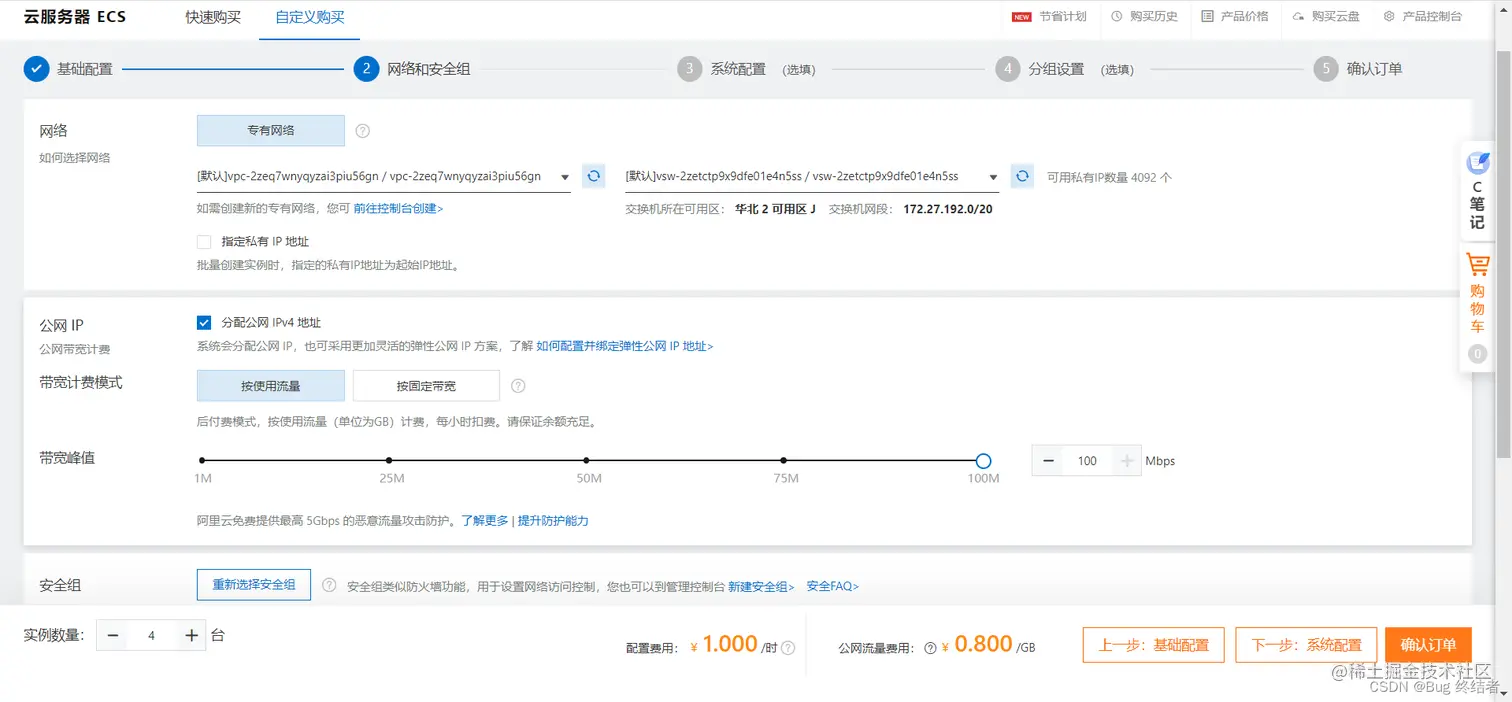Screen dimensions: 1512x702
Task: Click 如何选择网络 help text
Action: (x=75, y=158)
